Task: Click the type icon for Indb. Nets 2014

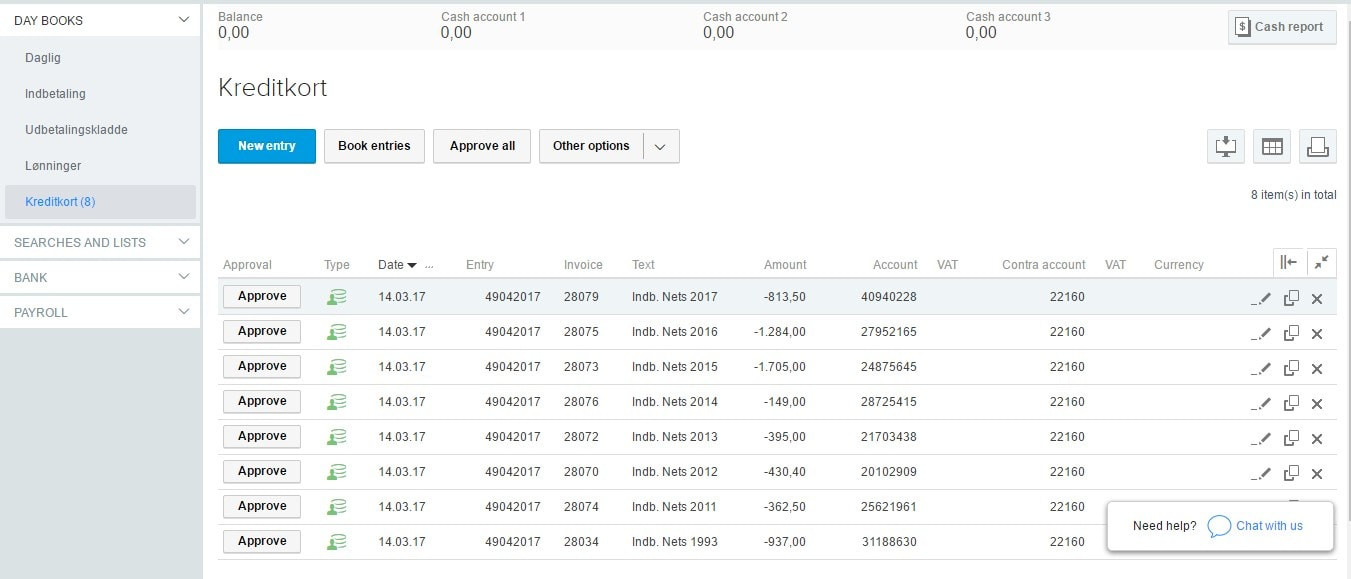Action: [337, 402]
